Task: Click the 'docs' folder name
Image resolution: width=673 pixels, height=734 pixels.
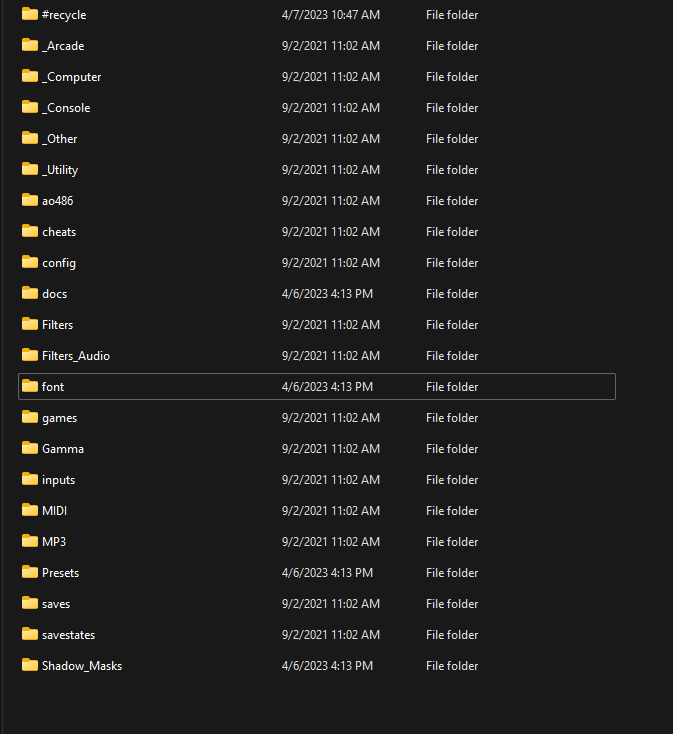Action: 55,294
